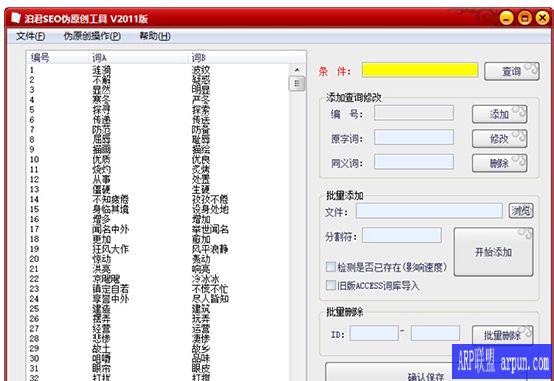Select row 3 with 明显
The width and height of the screenshot is (554, 381).
[x=158, y=90]
